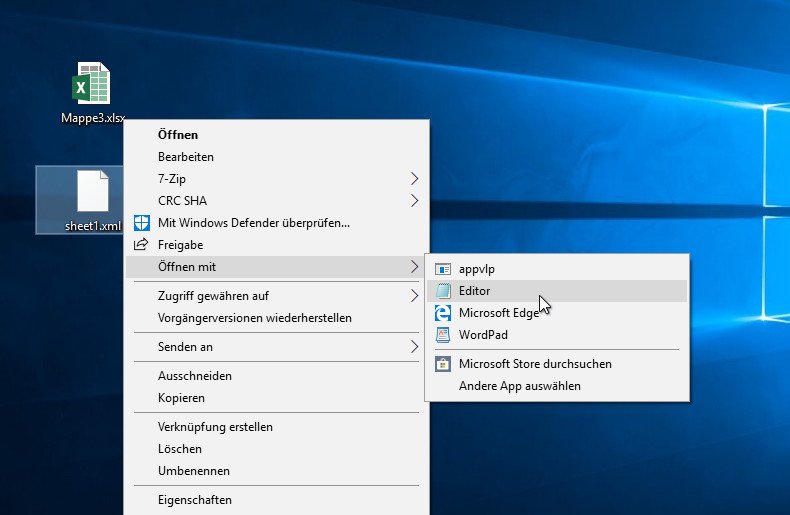This screenshot has height=515, width=790.
Task: Click the Windows Defender shield icon
Action: point(142,222)
